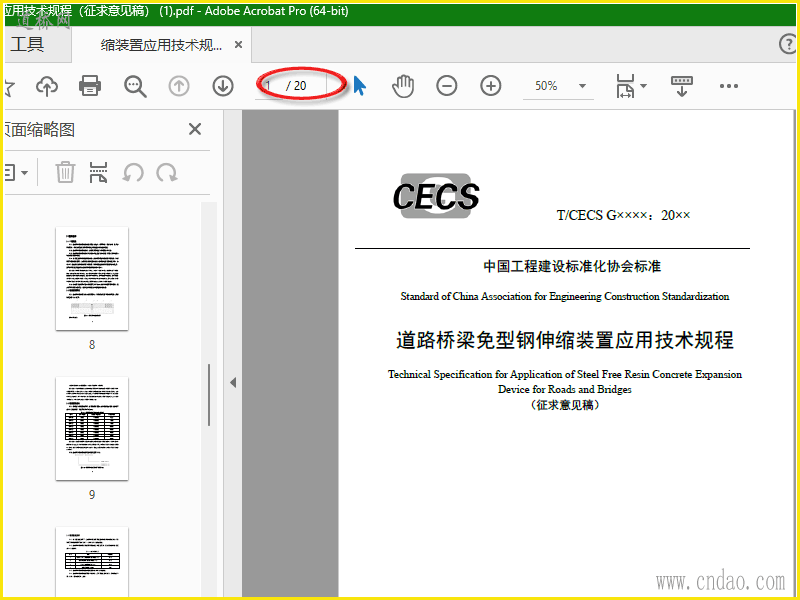Choose the selection arrow tool
The width and height of the screenshot is (800, 600).
(x=359, y=86)
